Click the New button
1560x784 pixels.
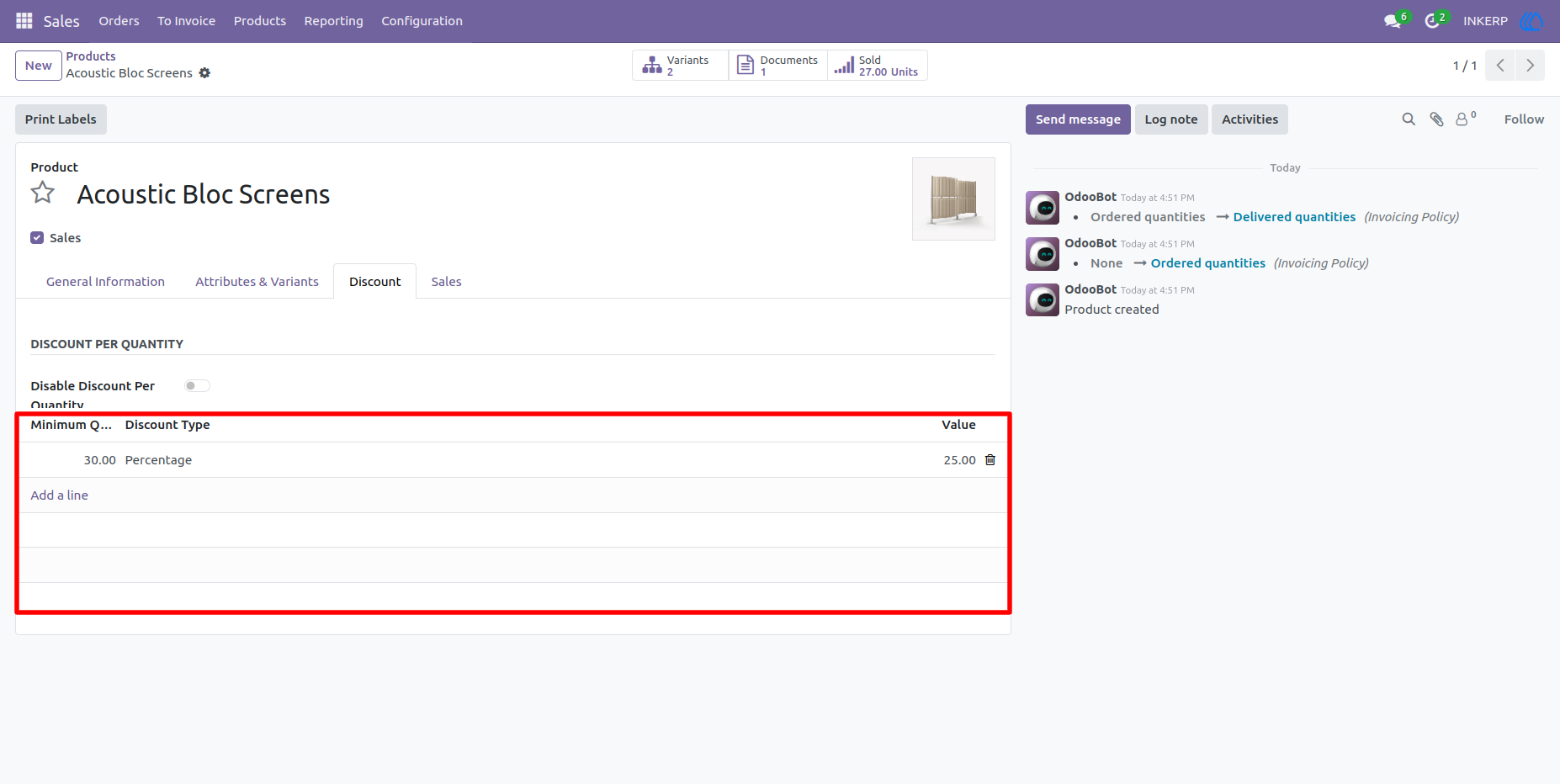(39, 66)
